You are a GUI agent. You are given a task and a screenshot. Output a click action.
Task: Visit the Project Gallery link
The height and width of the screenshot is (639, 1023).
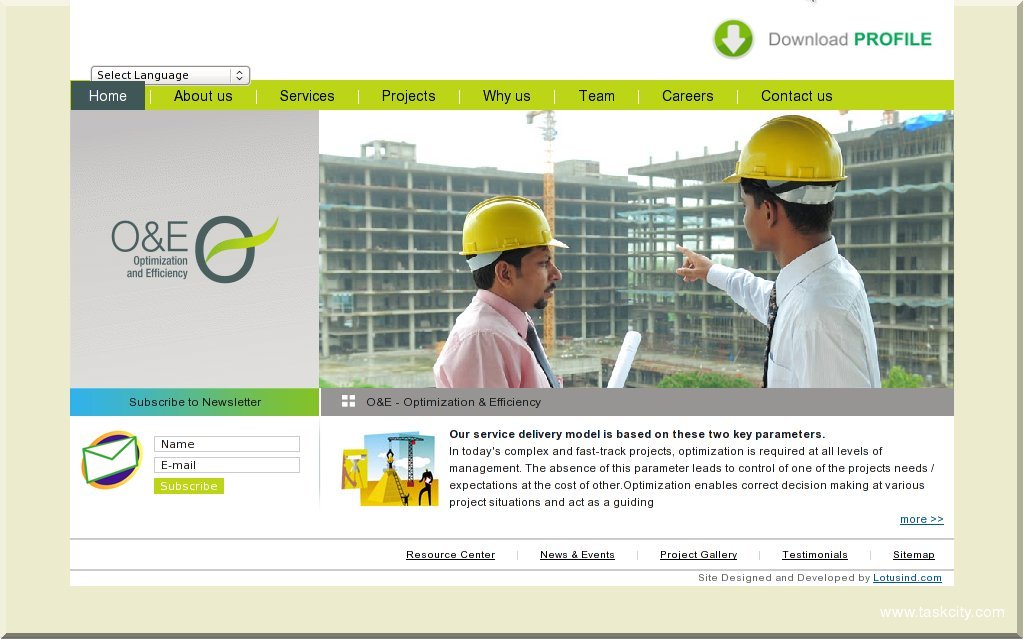[x=698, y=555]
